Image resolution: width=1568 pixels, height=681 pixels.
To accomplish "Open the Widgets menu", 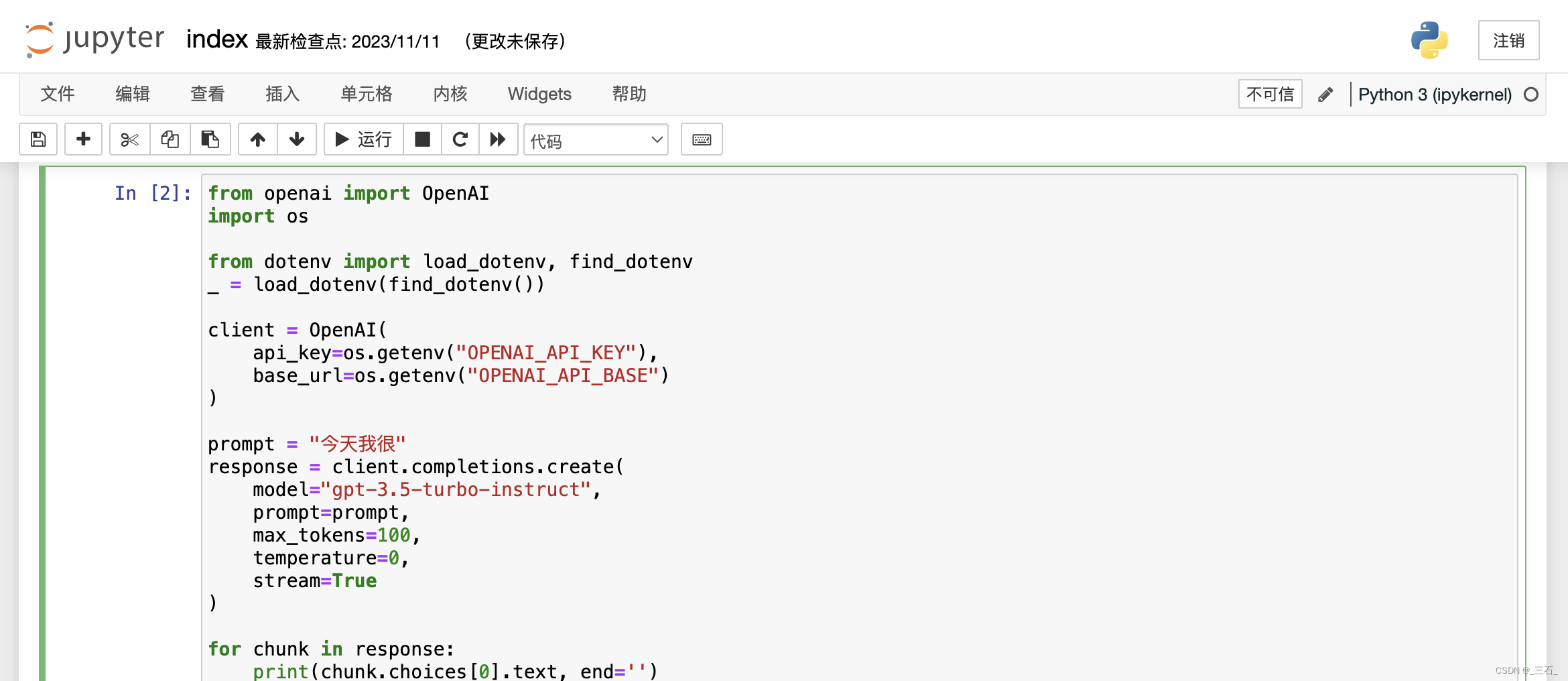I will click(539, 94).
